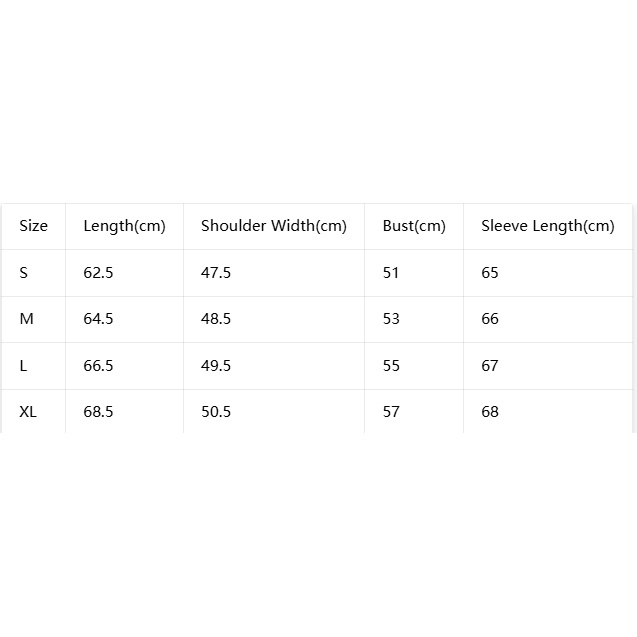Click the bust value 51

tap(391, 273)
